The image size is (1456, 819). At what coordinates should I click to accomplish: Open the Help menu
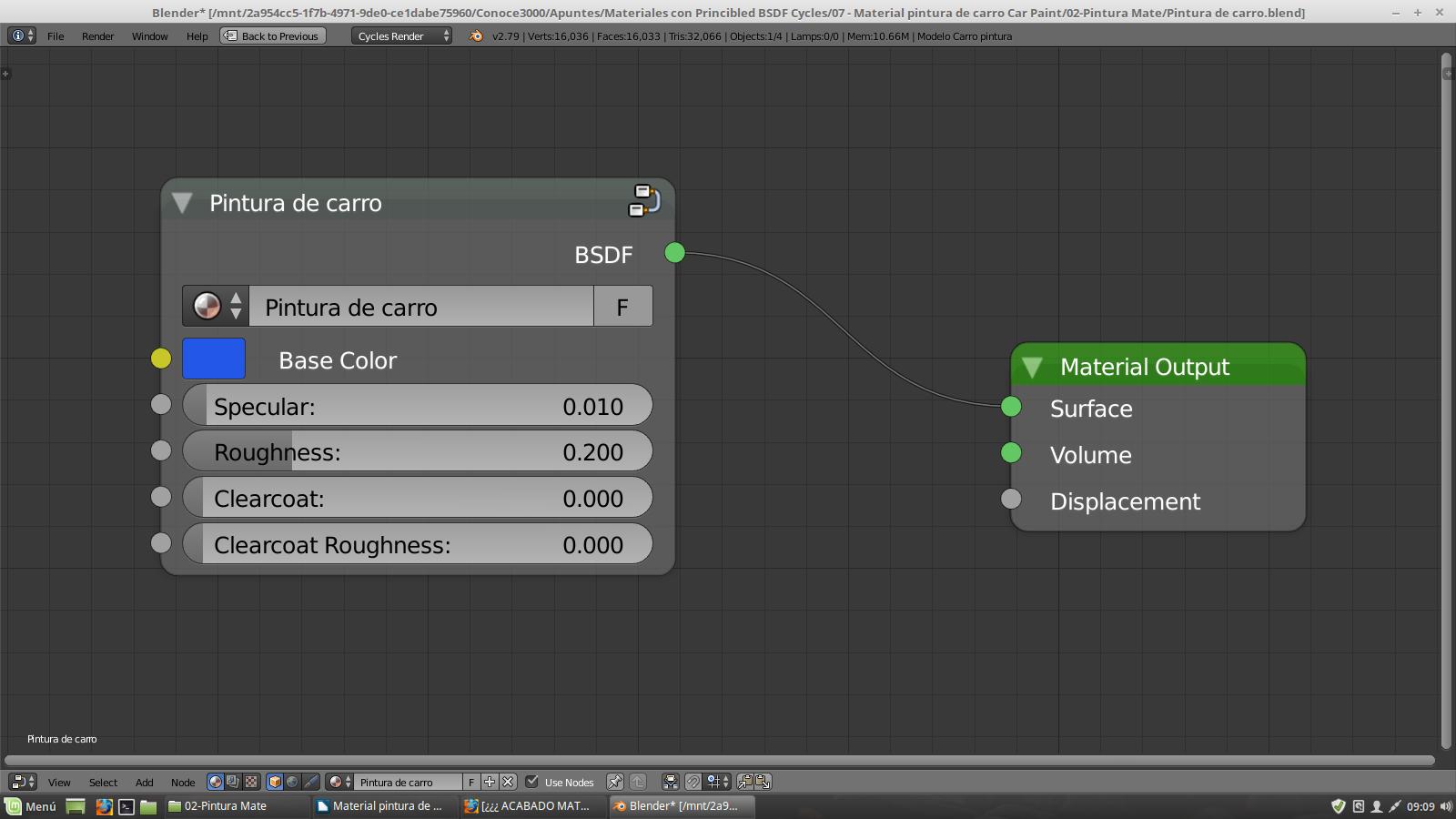coord(197,36)
